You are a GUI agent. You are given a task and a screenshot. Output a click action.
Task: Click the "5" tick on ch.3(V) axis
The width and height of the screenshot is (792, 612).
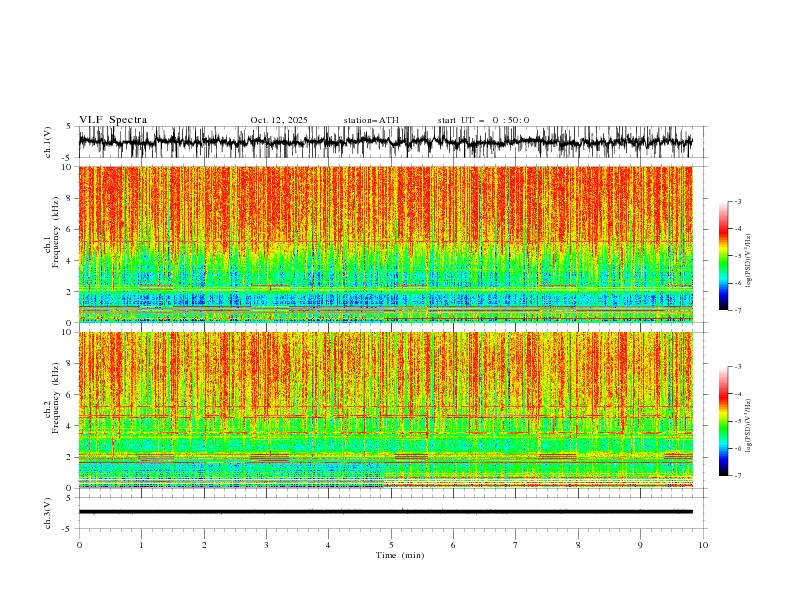click(68, 498)
